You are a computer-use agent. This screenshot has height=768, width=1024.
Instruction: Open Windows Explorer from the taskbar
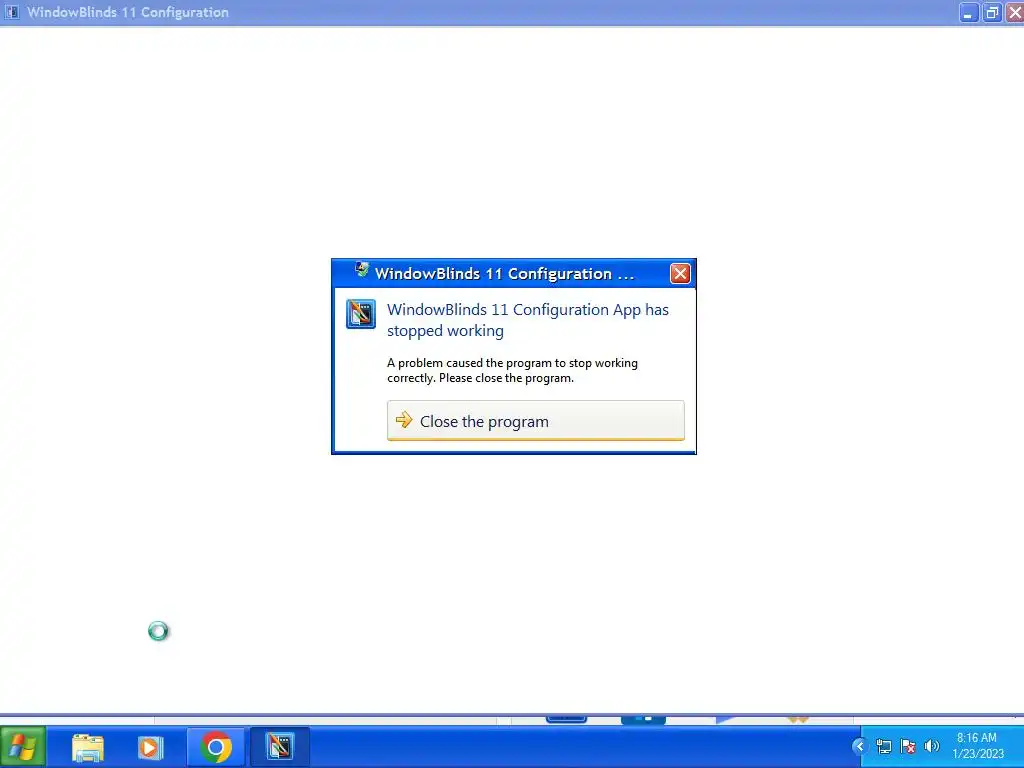pos(88,747)
